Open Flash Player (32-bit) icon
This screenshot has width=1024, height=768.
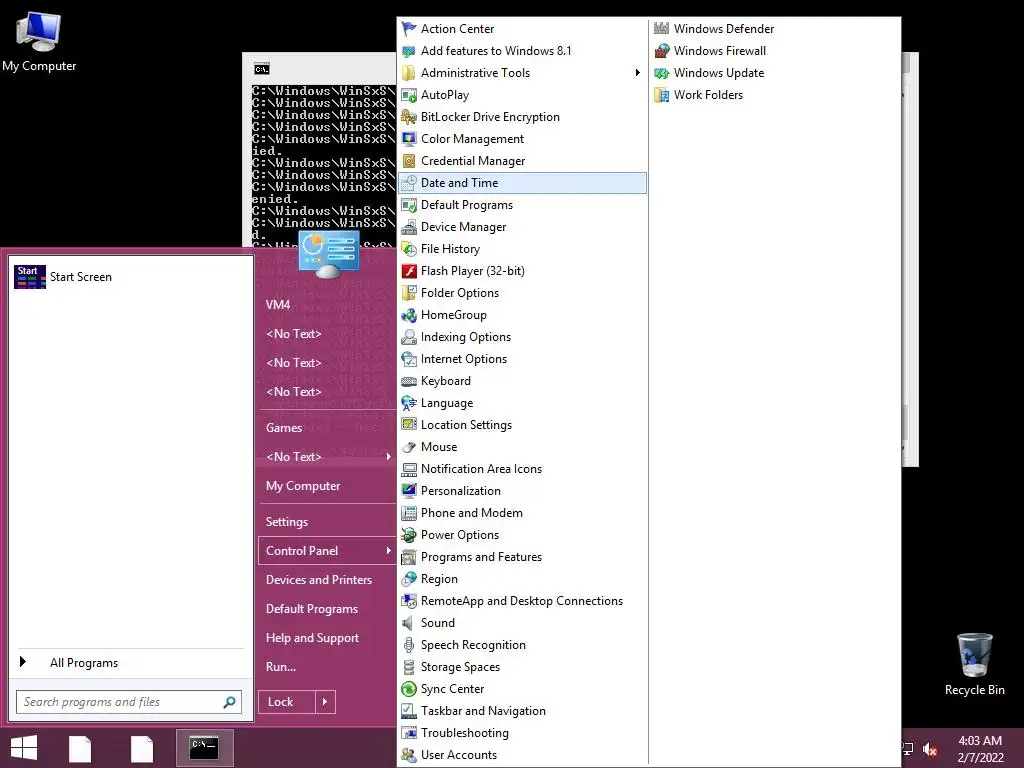coord(409,271)
